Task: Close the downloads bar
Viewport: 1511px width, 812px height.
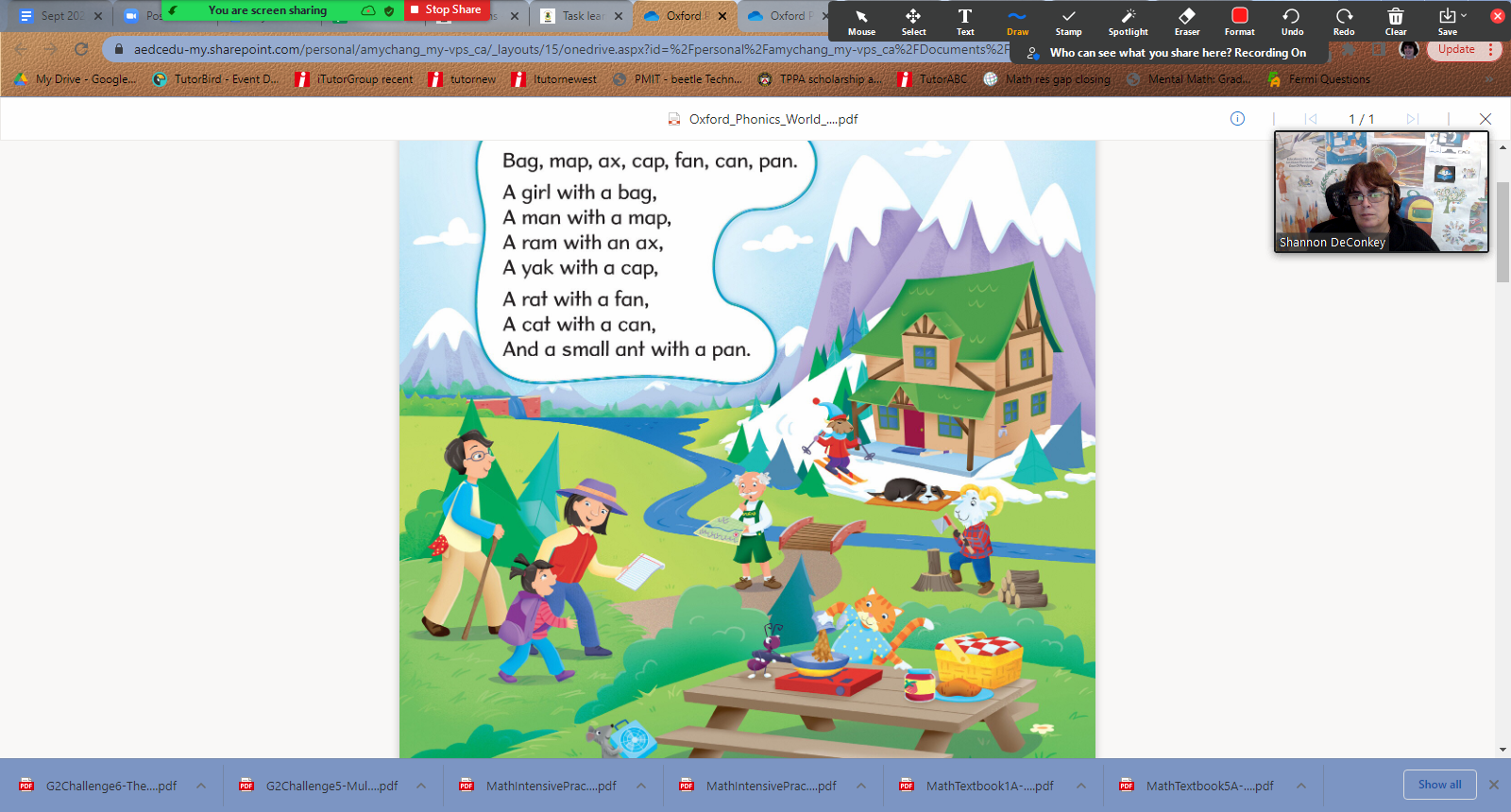Action: pos(1494,785)
